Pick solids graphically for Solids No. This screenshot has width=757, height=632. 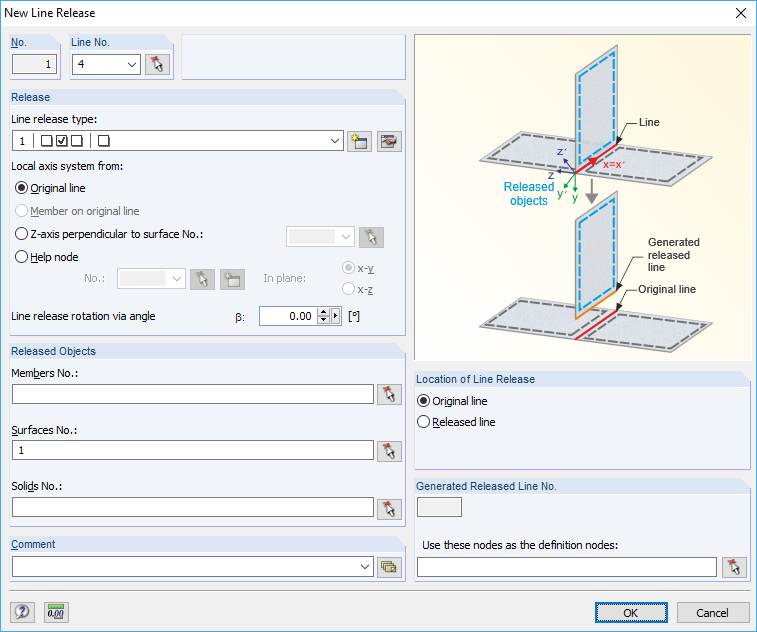click(389, 508)
